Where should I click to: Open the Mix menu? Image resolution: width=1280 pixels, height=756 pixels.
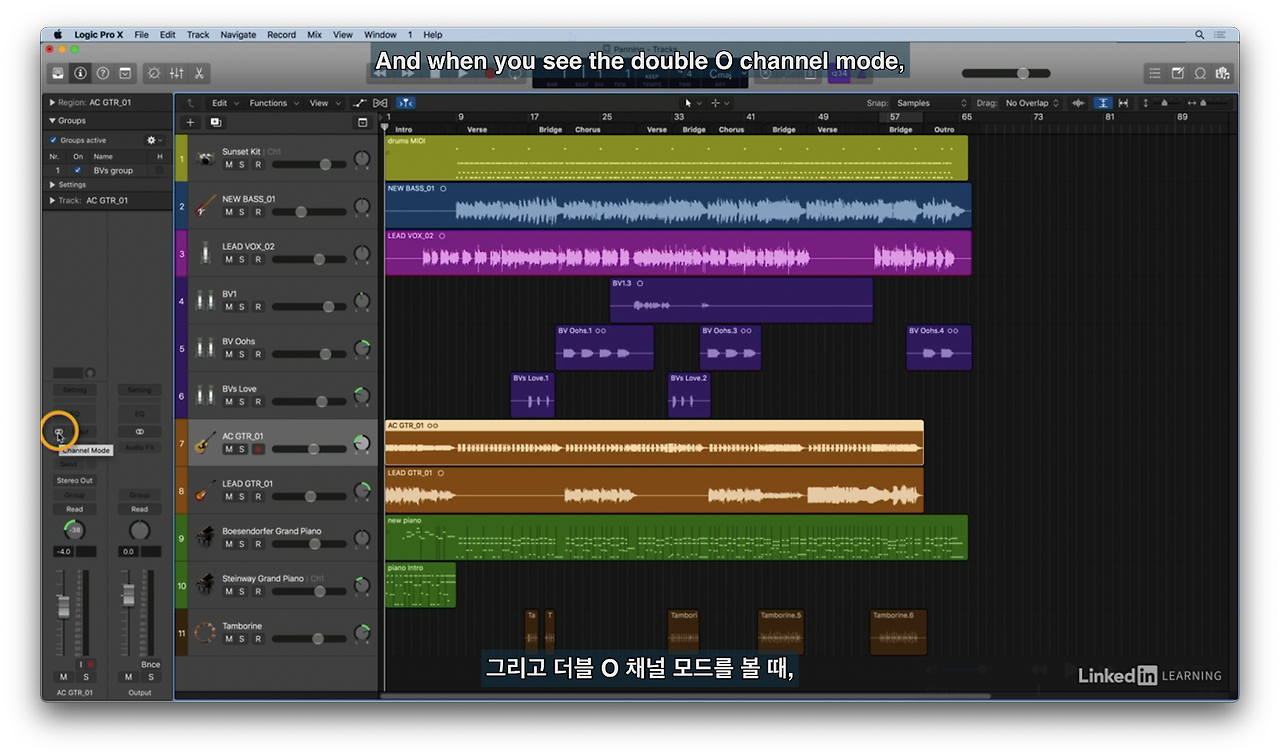pyautogui.click(x=314, y=34)
